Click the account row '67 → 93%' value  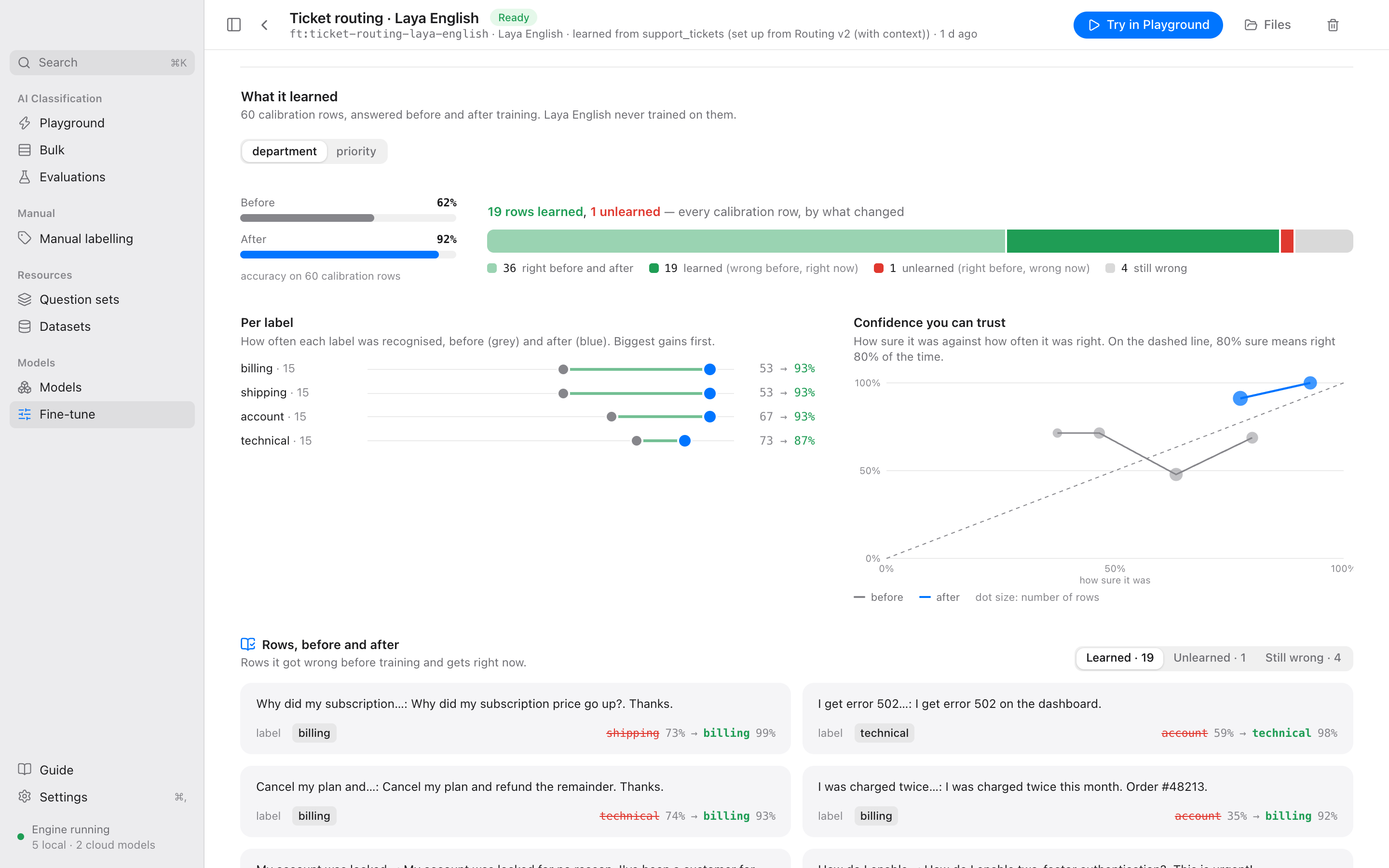click(787, 416)
